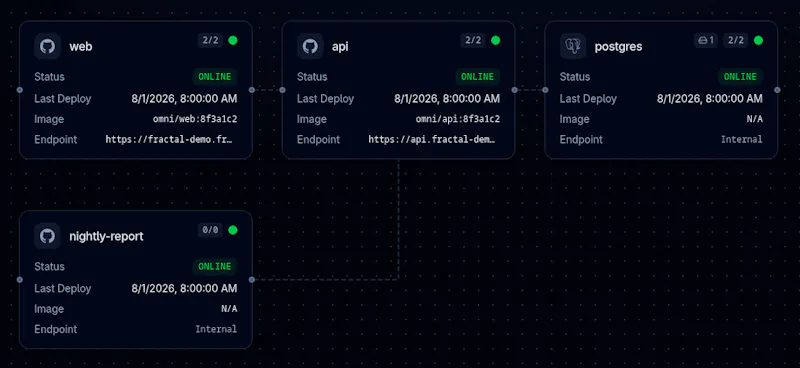Viewport: 800px width, 368px height.
Task: Click left connector handle of web node
Action: coord(19,90)
